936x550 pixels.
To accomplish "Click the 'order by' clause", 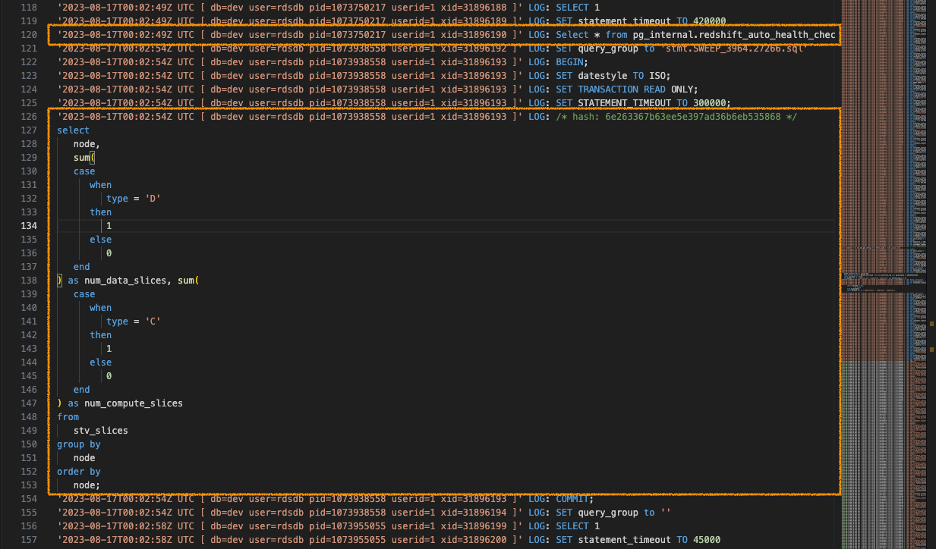I will tap(78, 472).
